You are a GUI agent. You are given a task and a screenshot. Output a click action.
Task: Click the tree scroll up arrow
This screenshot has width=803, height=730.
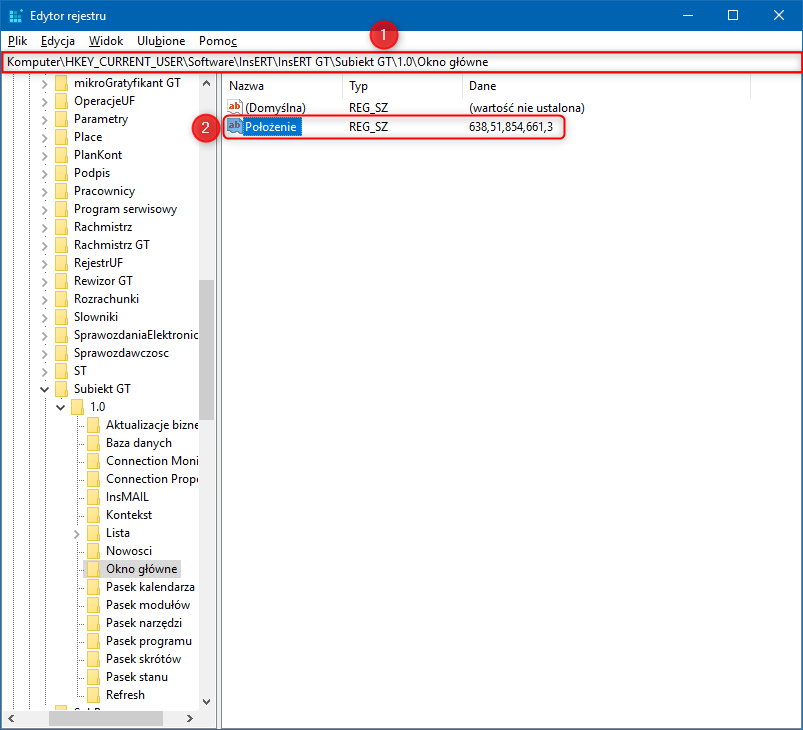pyautogui.click(x=206, y=83)
